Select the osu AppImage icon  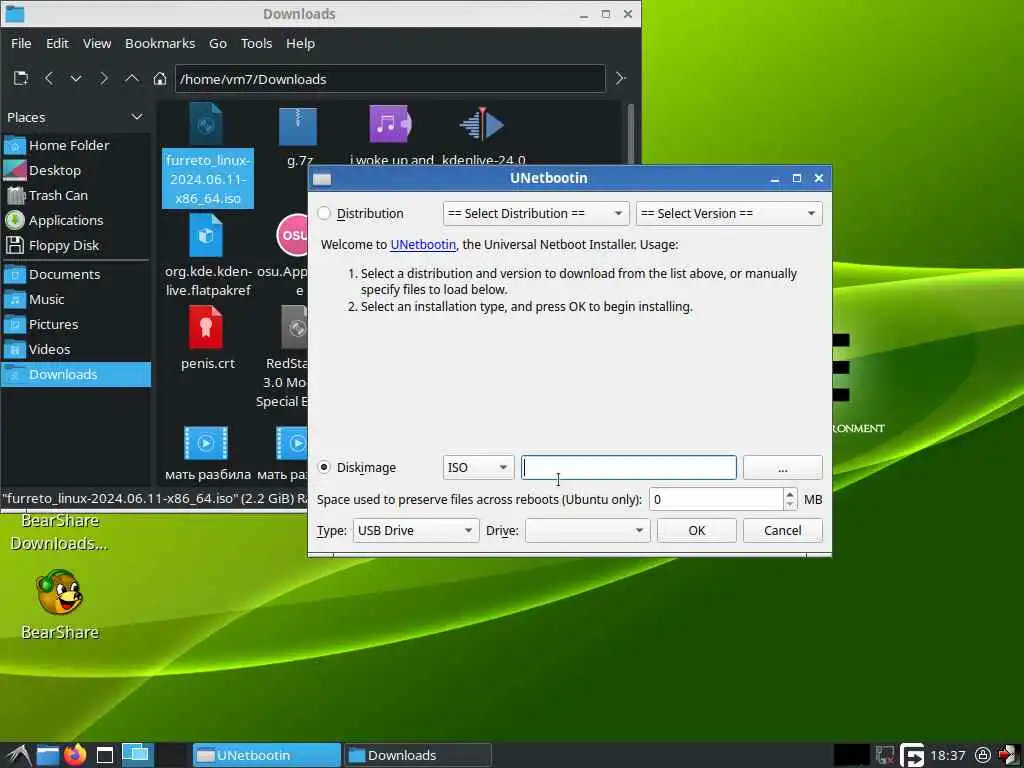point(293,235)
